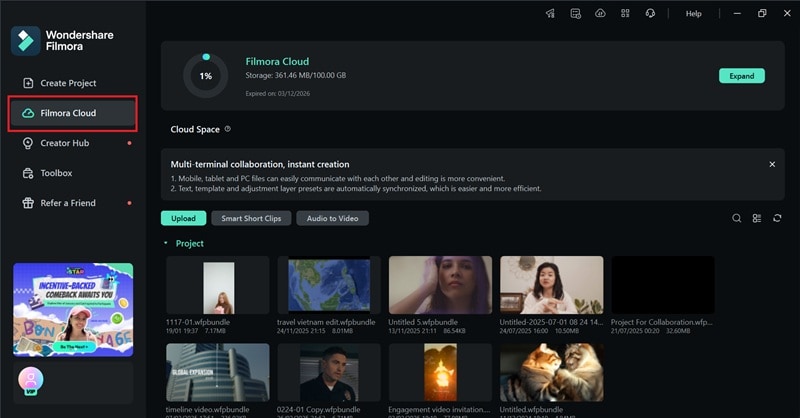Image resolution: width=800 pixels, height=418 pixels.
Task: Click the Filmora Cloud sidebar cloud icon
Action: (28, 113)
